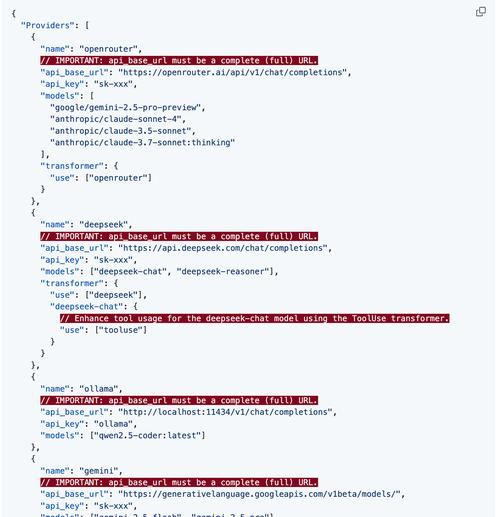Click the "api_key": "ollama" line
Viewport: 500px width, 517px height.
point(89,424)
